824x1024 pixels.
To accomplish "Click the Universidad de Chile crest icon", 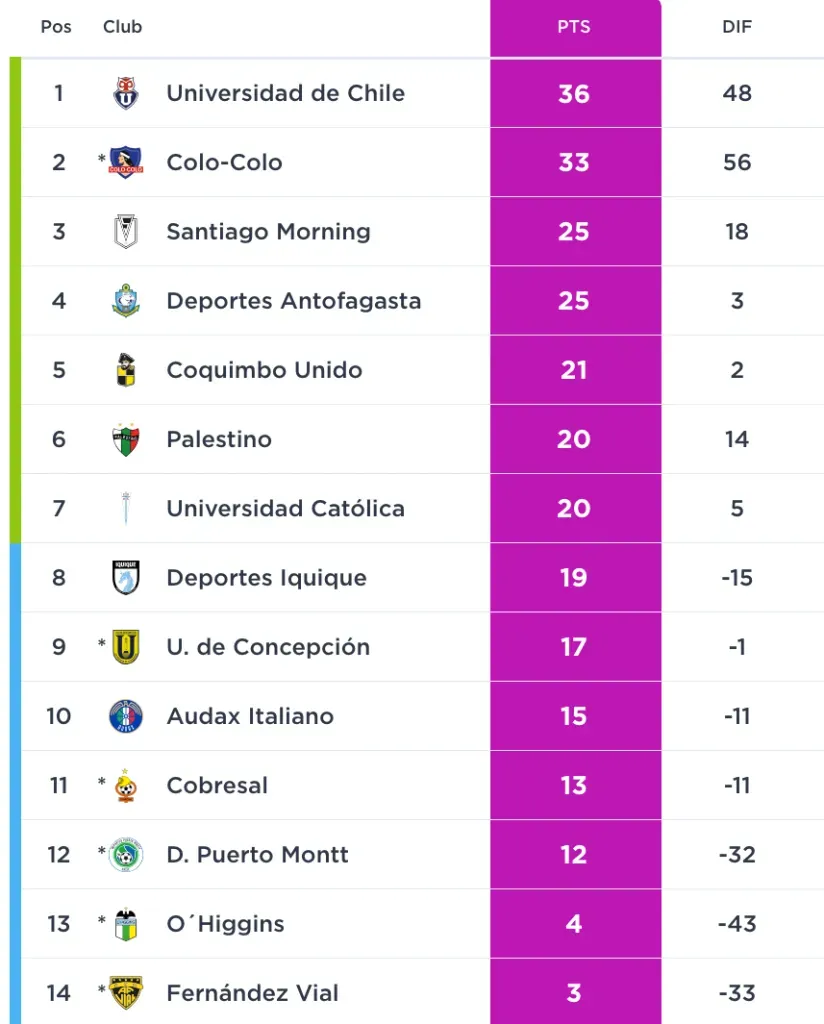I will 126,93.
